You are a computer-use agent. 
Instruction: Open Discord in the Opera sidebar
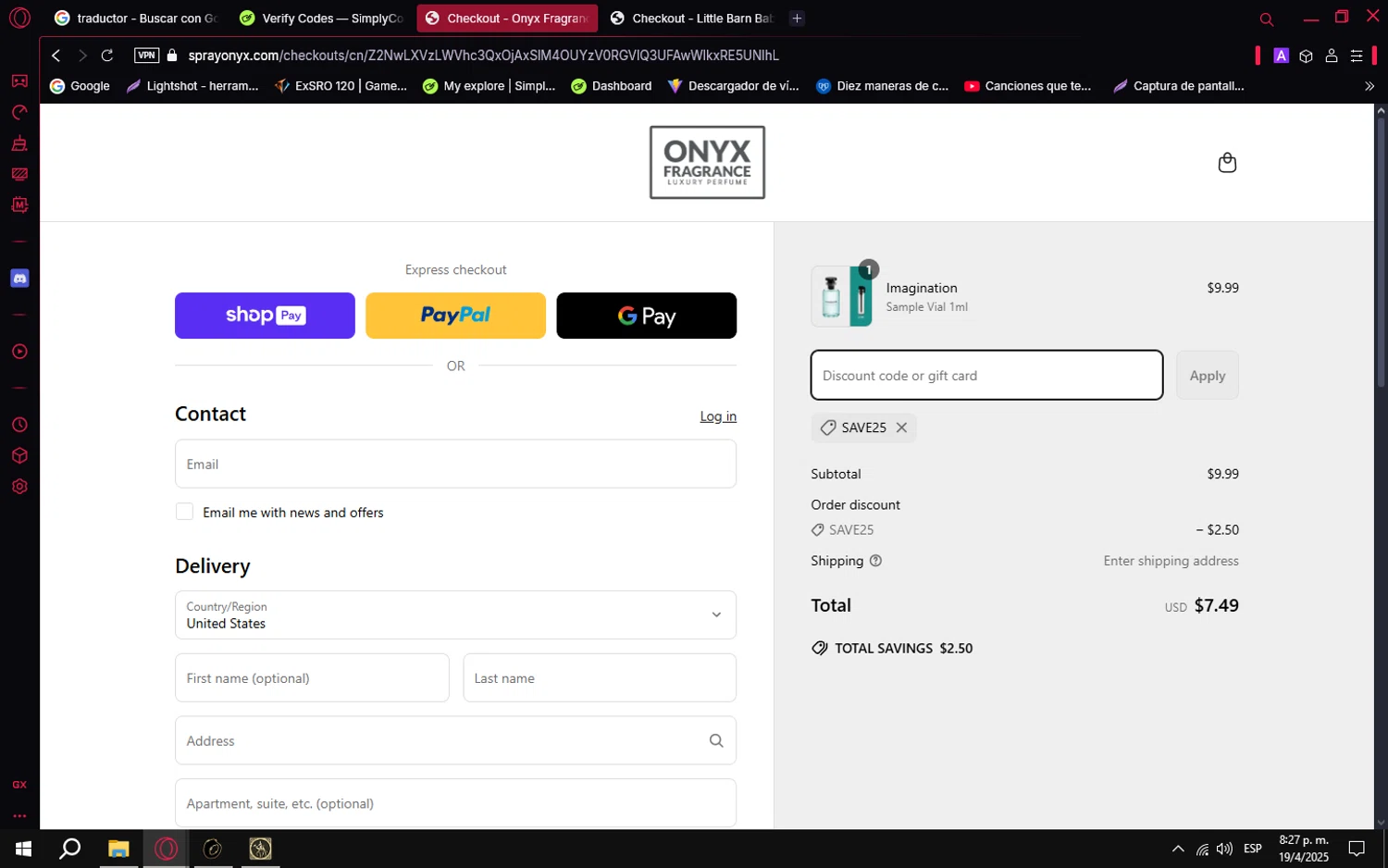(x=19, y=279)
